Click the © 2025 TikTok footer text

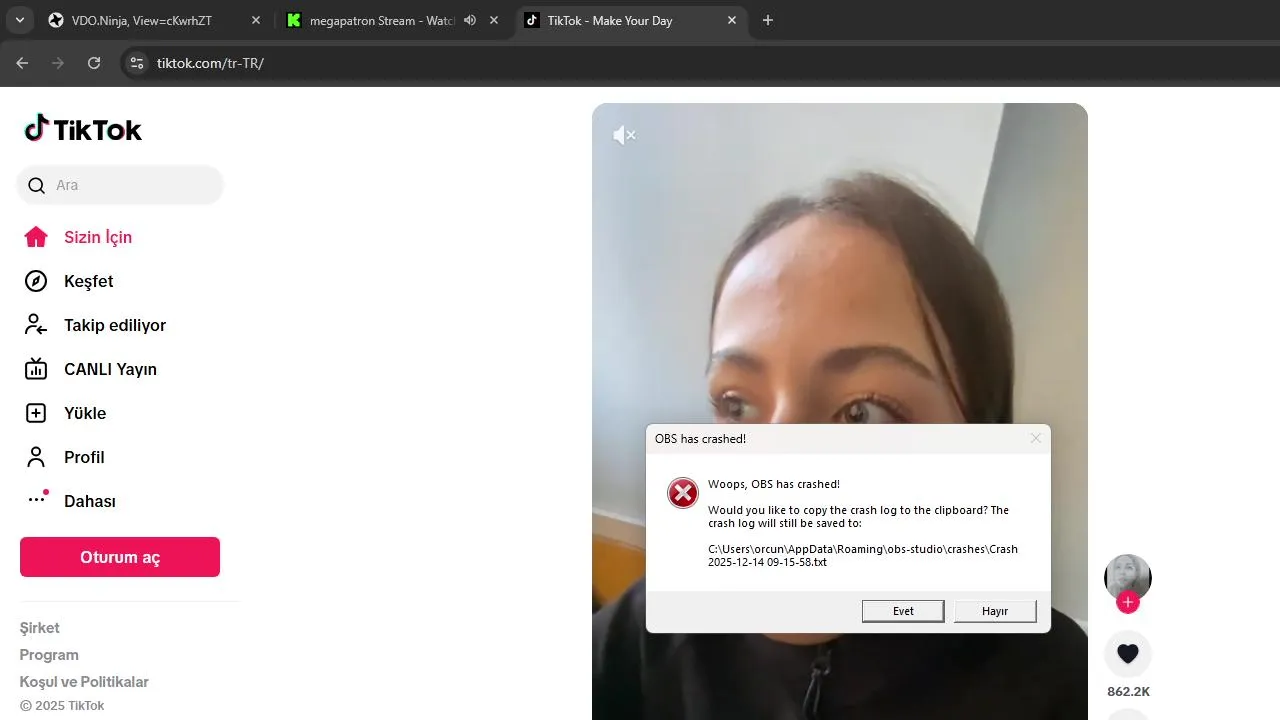tap(62, 706)
